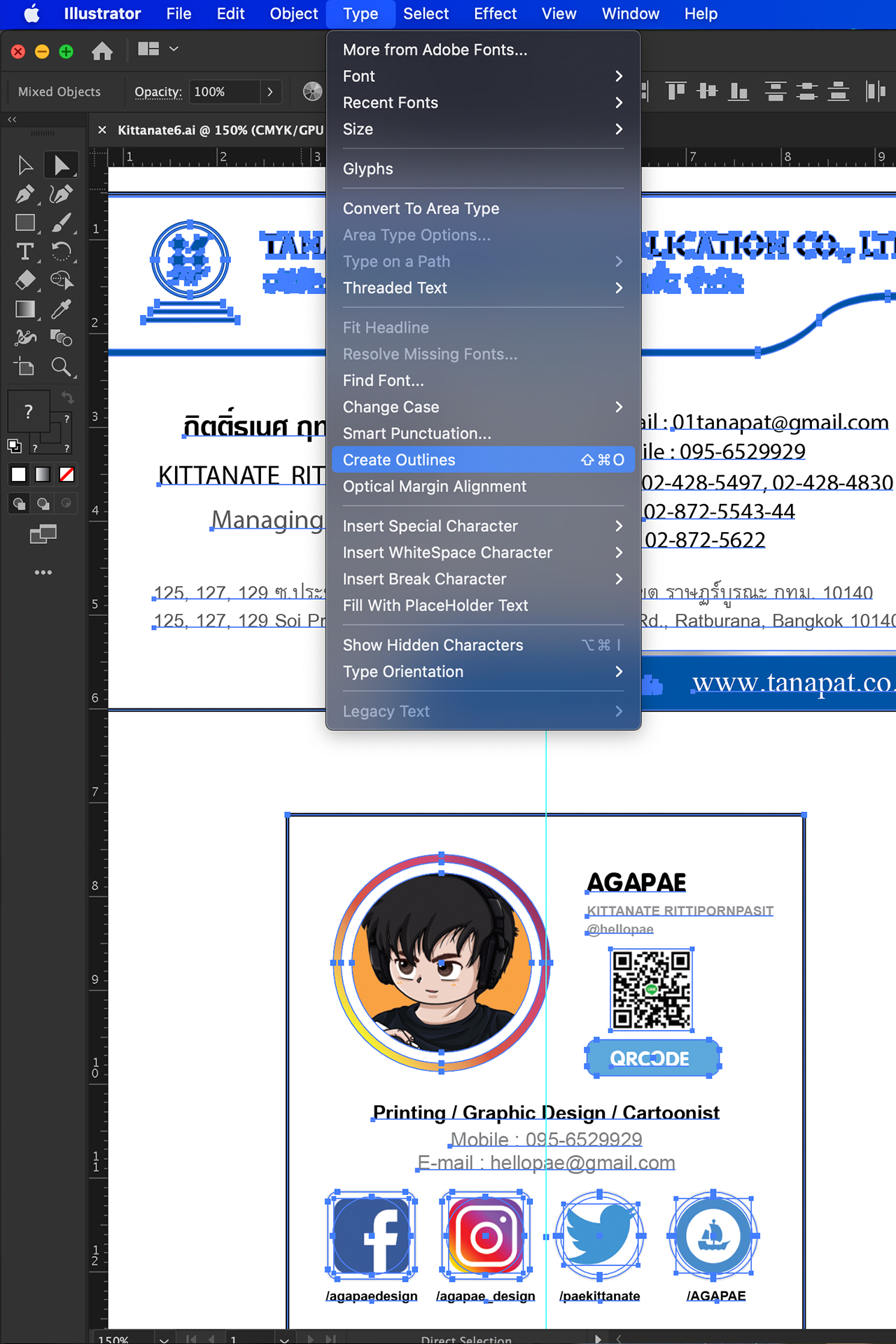
Task: Collapse the toolbar with double arrows
Action: pos(12,120)
